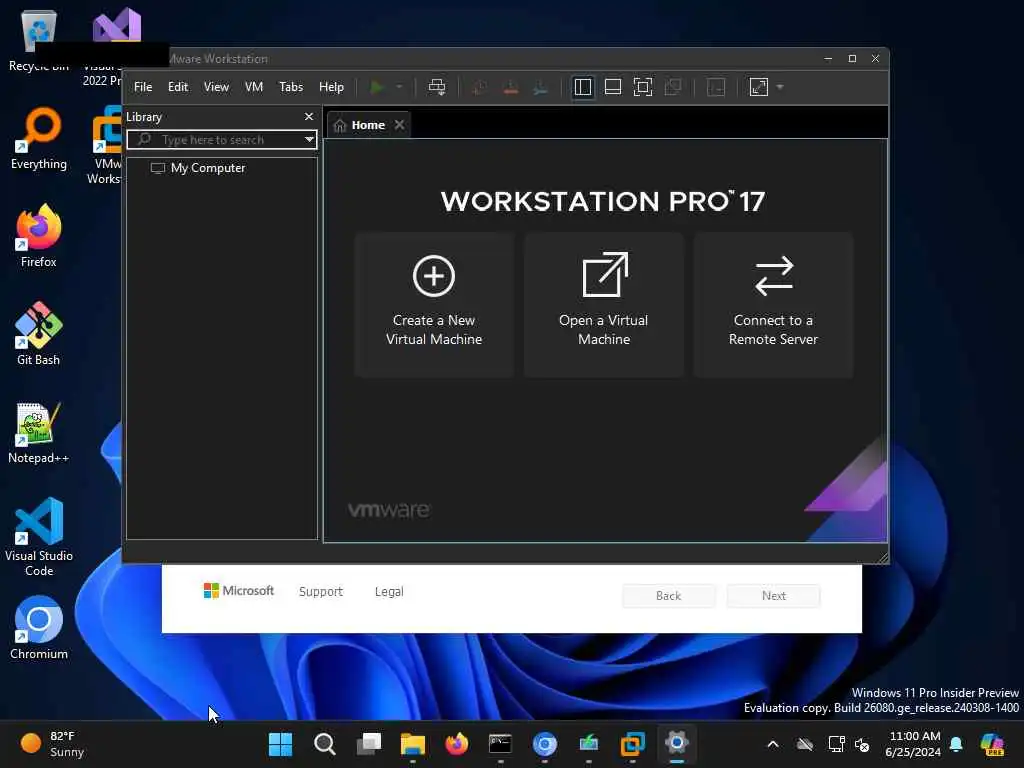This screenshot has height=768, width=1024.
Task: Show hidden system tray icons chevron
Action: tap(773, 744)
